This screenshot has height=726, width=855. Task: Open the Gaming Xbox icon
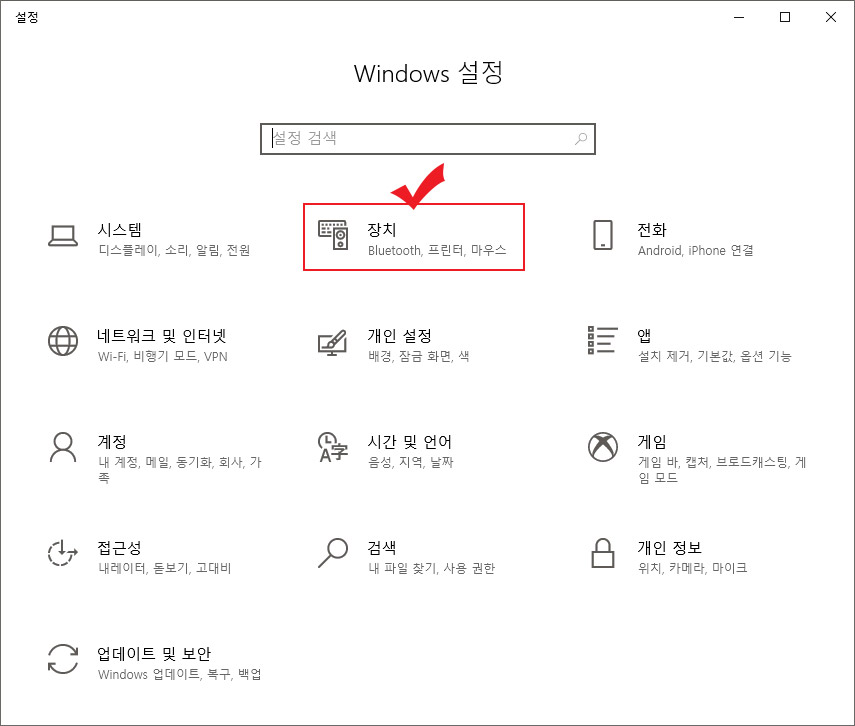tap(603, 447)
